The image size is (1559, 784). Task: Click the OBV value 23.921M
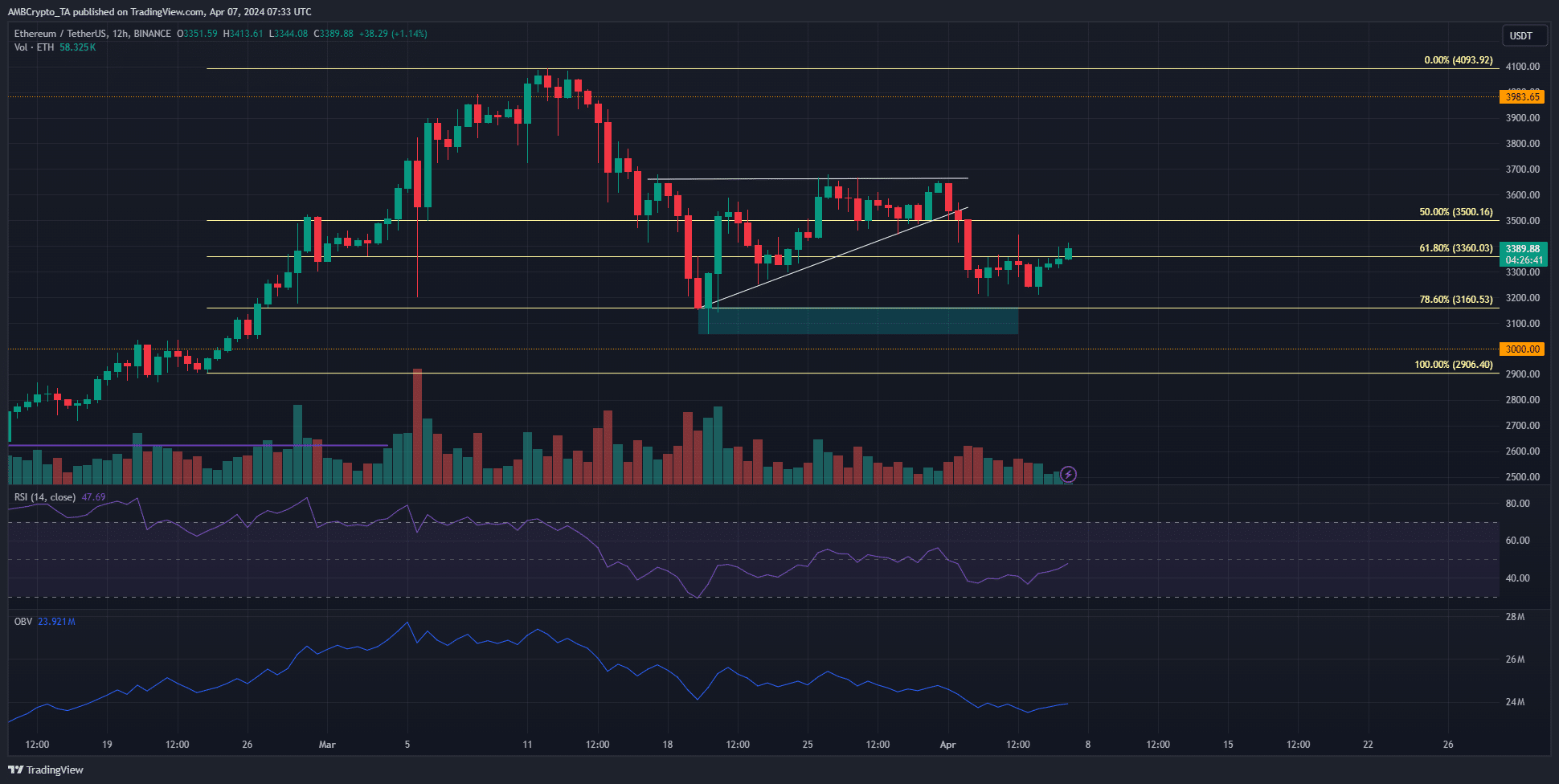(x=56, y=622)
